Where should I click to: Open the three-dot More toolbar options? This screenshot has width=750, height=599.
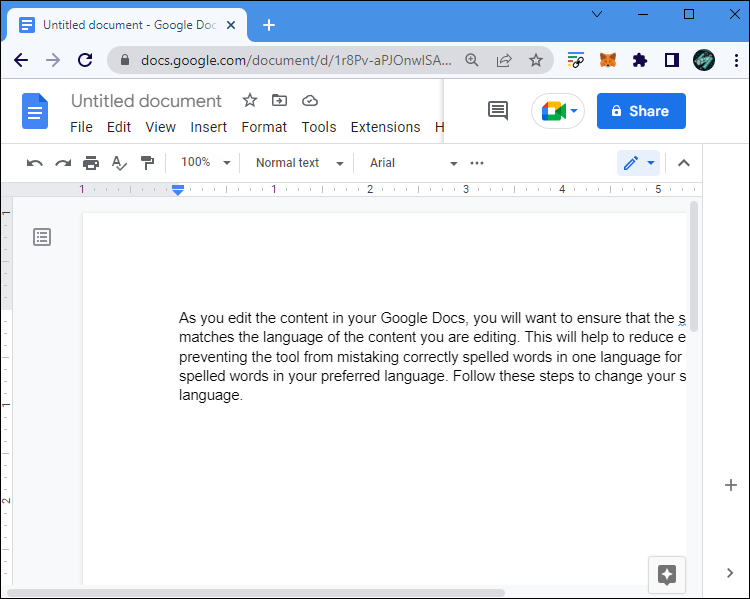pyautogui.click(x=477, y=163)
